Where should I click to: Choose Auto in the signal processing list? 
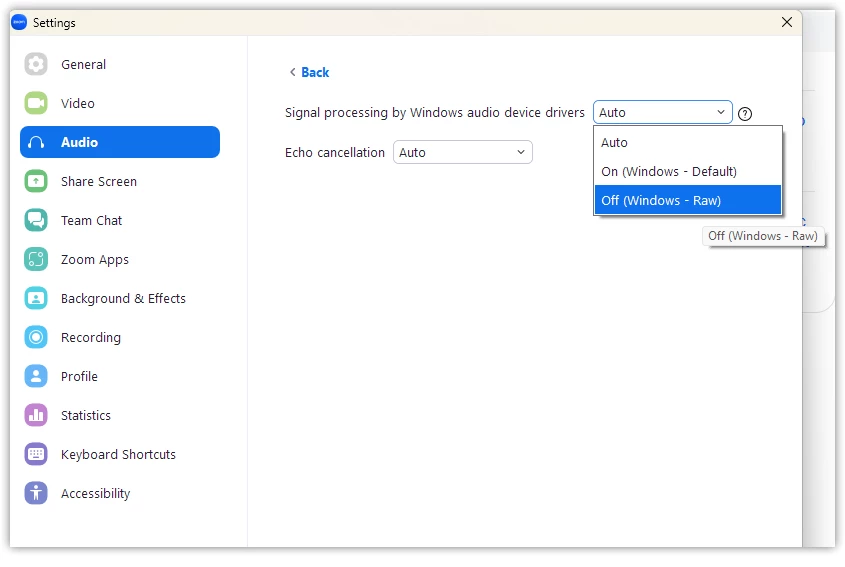(x=688, y=143)
